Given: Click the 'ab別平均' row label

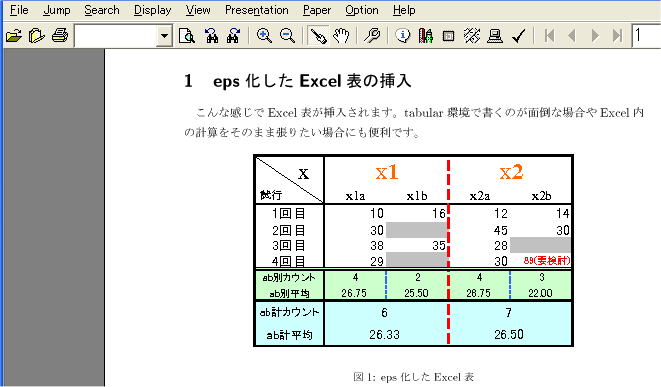Looking at the screenshot, I should (x=289, y=293).
